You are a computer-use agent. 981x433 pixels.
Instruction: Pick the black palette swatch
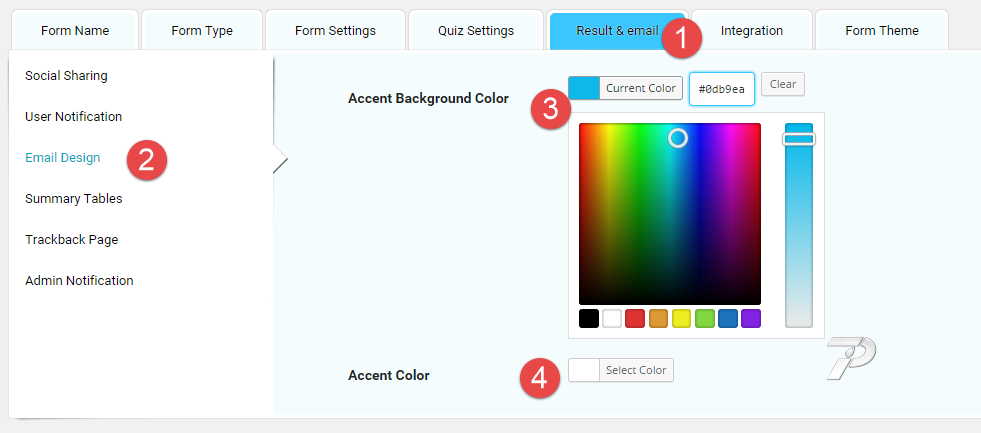coord(589,318)
